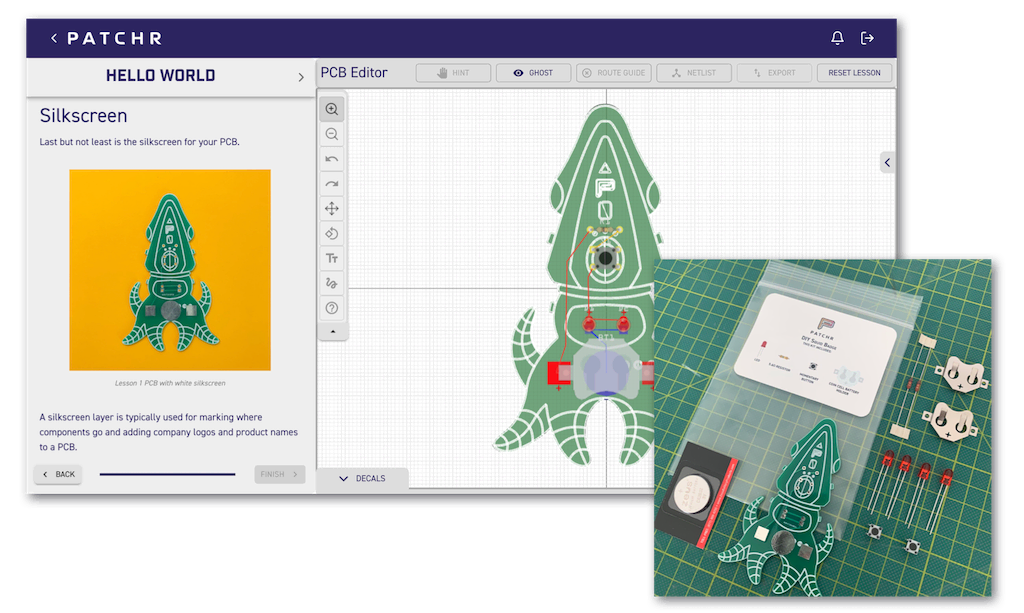1024x613 pixels.
Task: Click the lesson progress bar
Action: tap(167, 475)
